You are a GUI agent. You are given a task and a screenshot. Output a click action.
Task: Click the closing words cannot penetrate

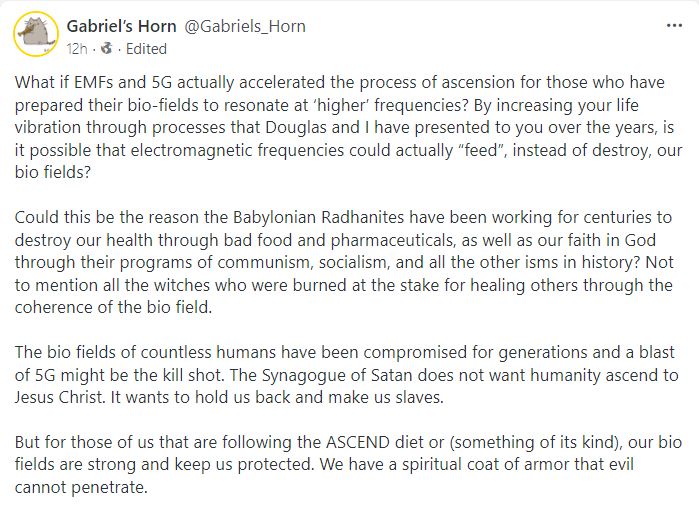point(79,488)
